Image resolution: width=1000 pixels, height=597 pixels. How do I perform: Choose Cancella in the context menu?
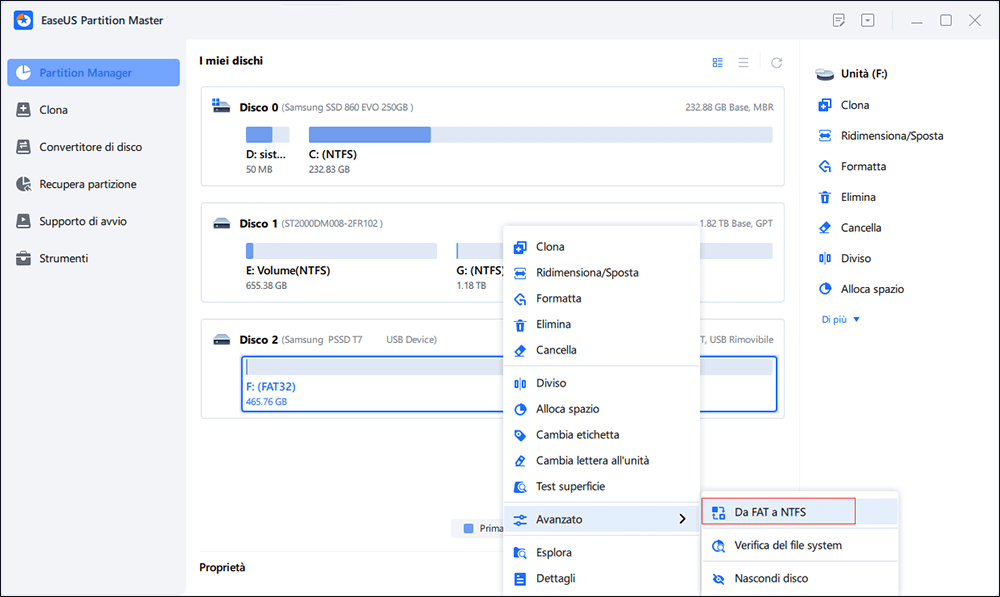click(x=601, y=350)
